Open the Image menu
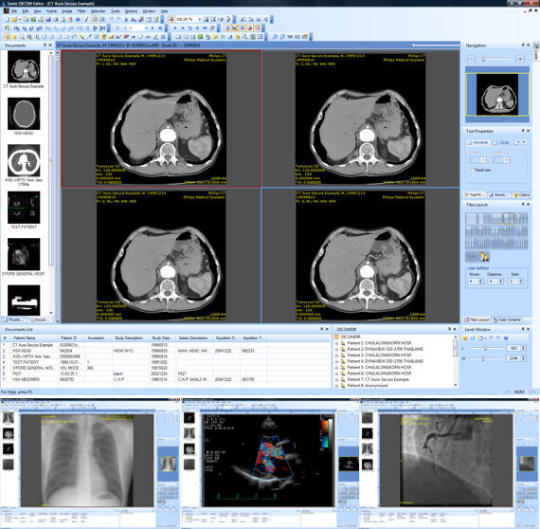The height and width of the screenshot is (529, 540). pyautogui.click(x=67, y=11)
